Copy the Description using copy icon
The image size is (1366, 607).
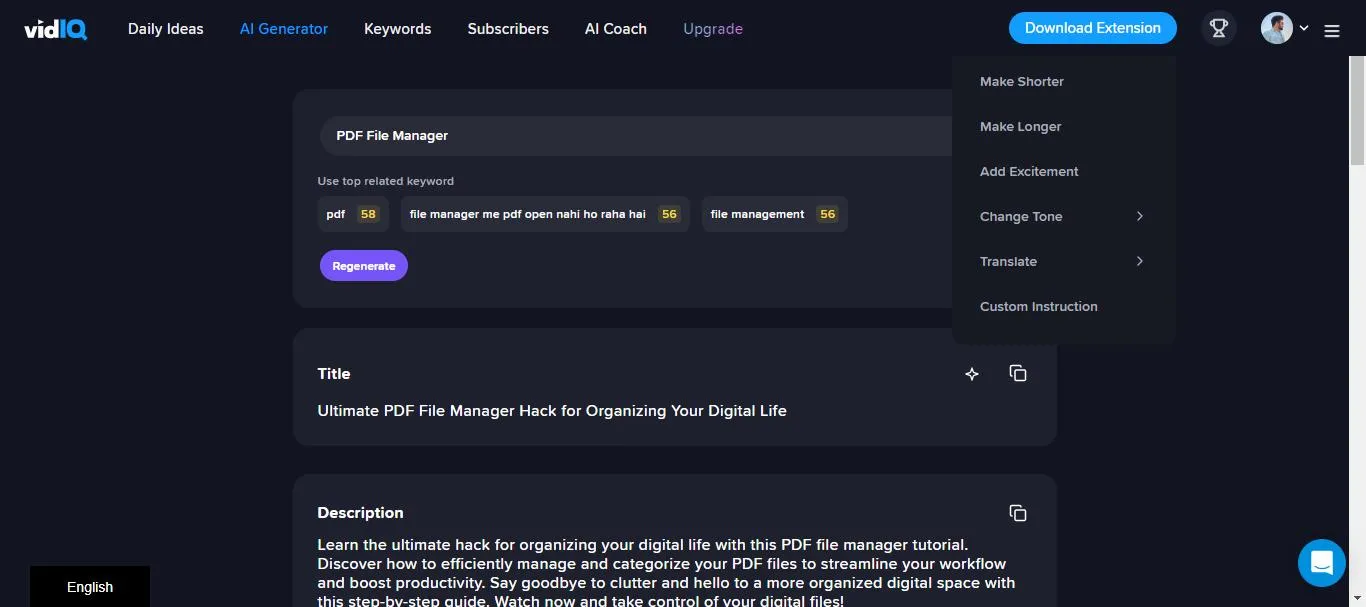pos(1018,513)
